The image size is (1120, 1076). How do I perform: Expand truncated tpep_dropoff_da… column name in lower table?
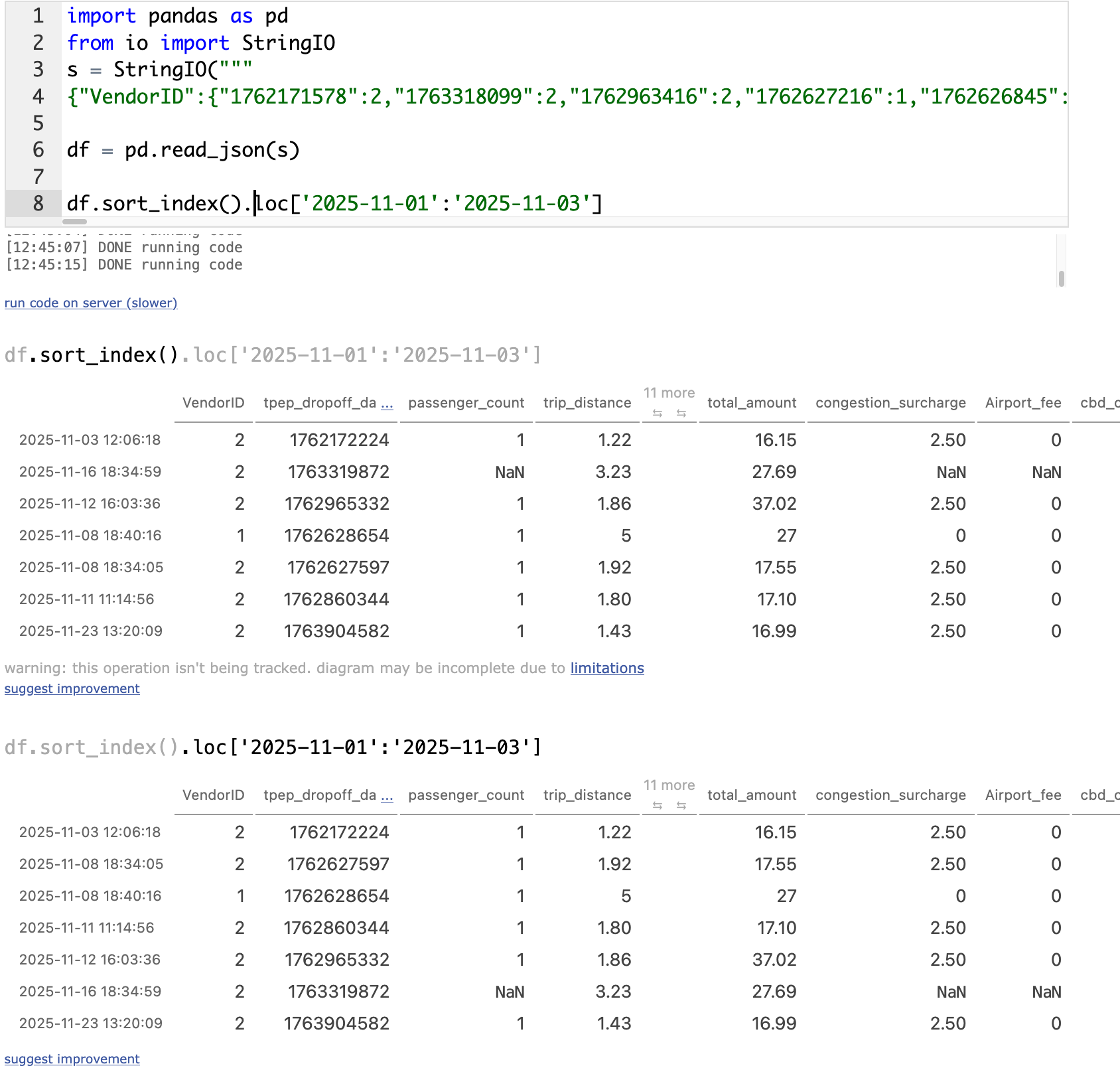tap(387, 795)
